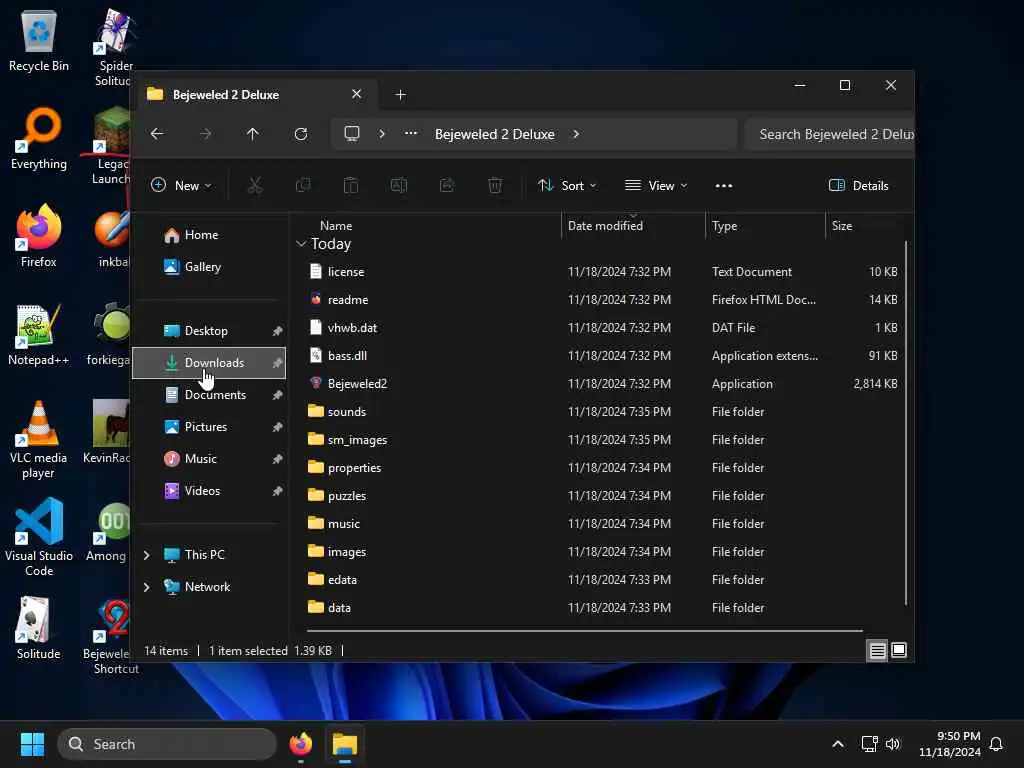Sort by the Size column header
This screenshot has width=1024, height=768.
[x=865, y=226]
